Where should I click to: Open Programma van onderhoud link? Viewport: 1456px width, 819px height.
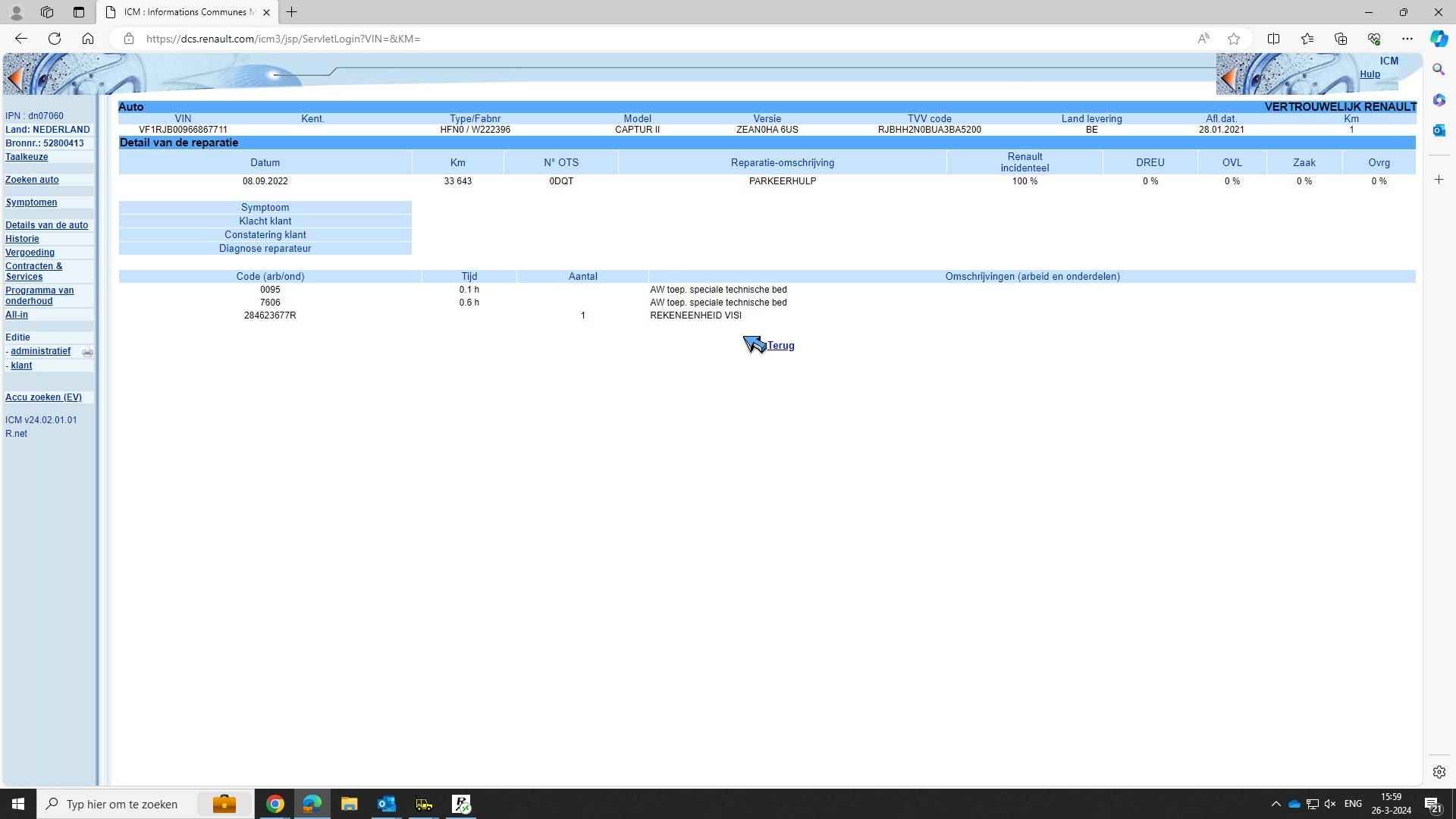click(39, 296)
